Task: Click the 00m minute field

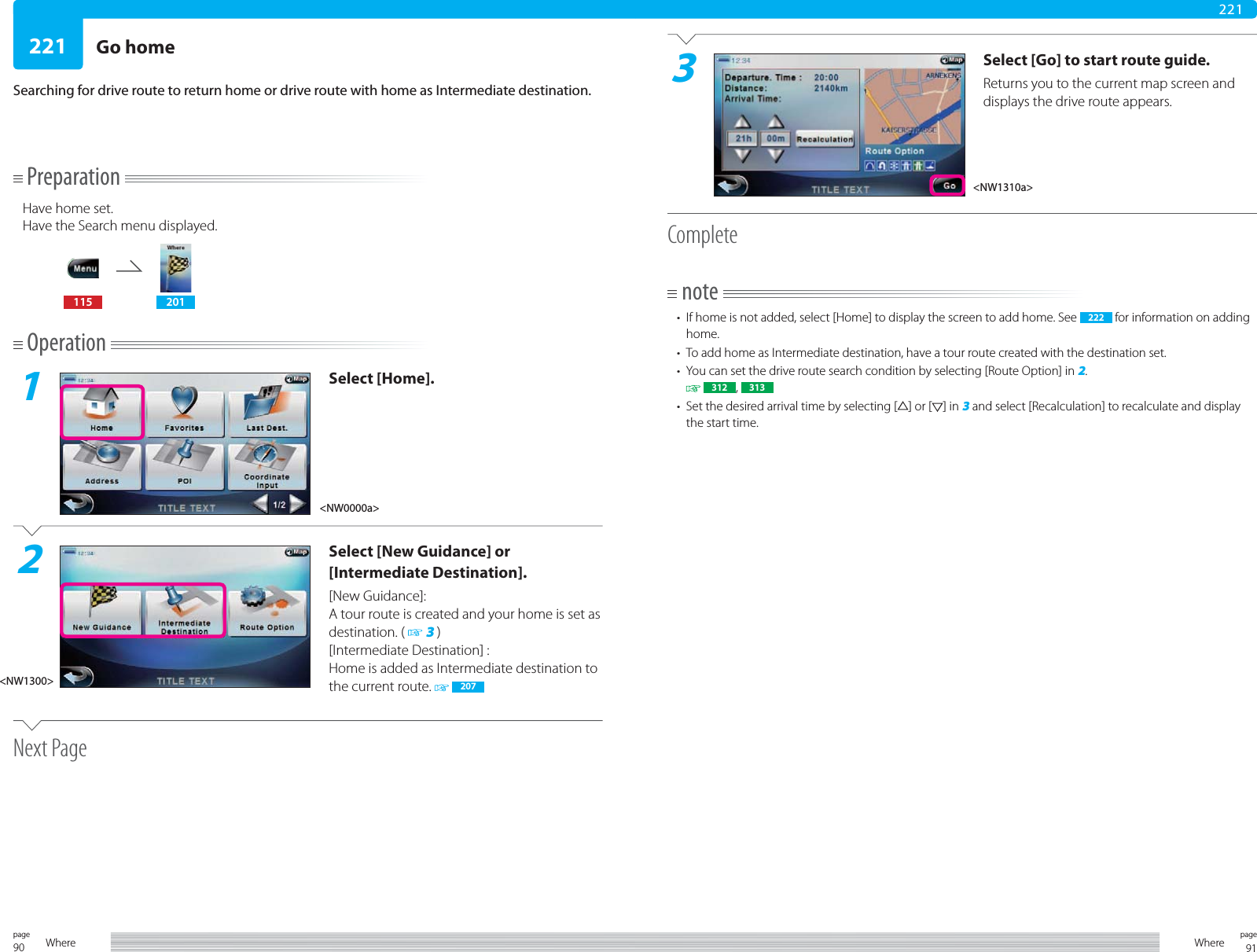Action: tap(776, 138)
